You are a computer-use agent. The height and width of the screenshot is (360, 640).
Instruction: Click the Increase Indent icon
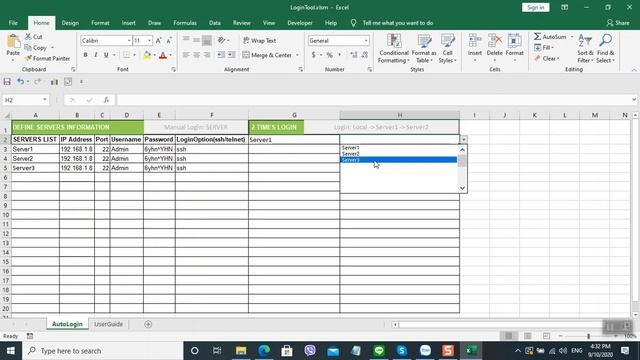pyautogui.click(x=231, y=55)
